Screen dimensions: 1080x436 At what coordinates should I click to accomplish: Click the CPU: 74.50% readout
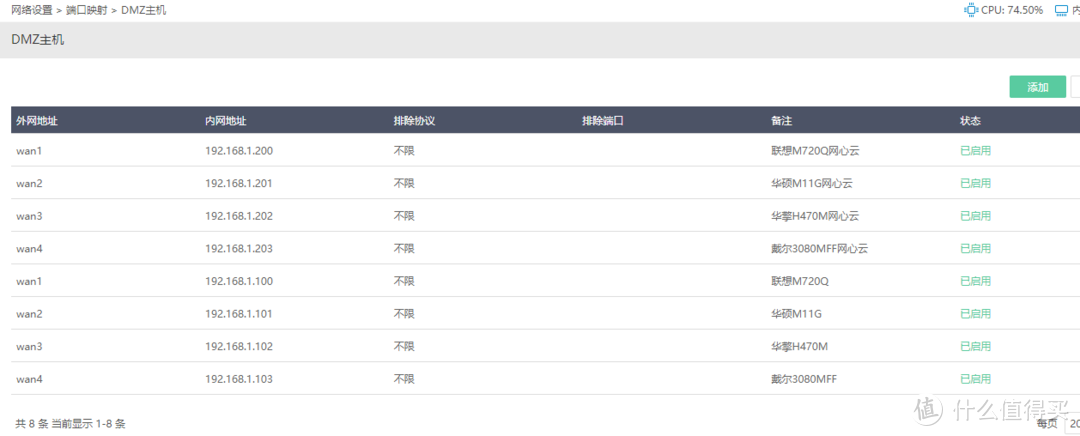click(1012, 10)
